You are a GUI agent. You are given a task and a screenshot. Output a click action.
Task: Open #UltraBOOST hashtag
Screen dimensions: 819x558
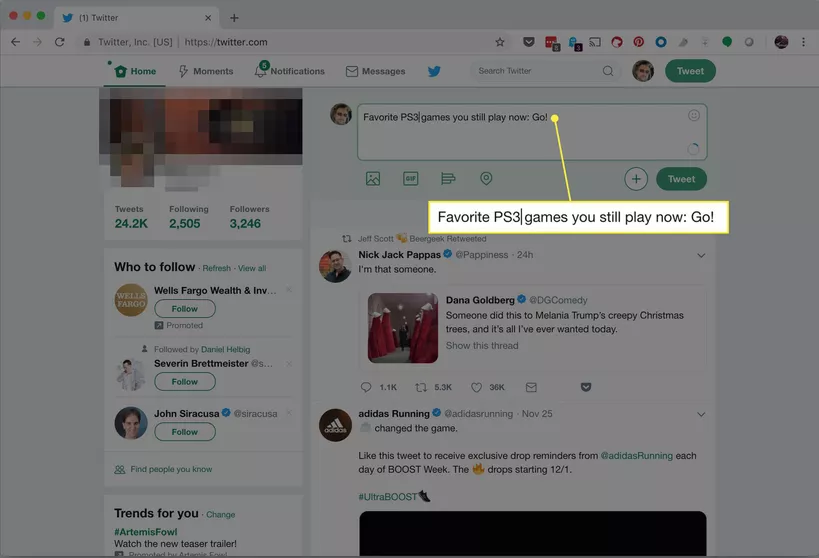point(388,497)
